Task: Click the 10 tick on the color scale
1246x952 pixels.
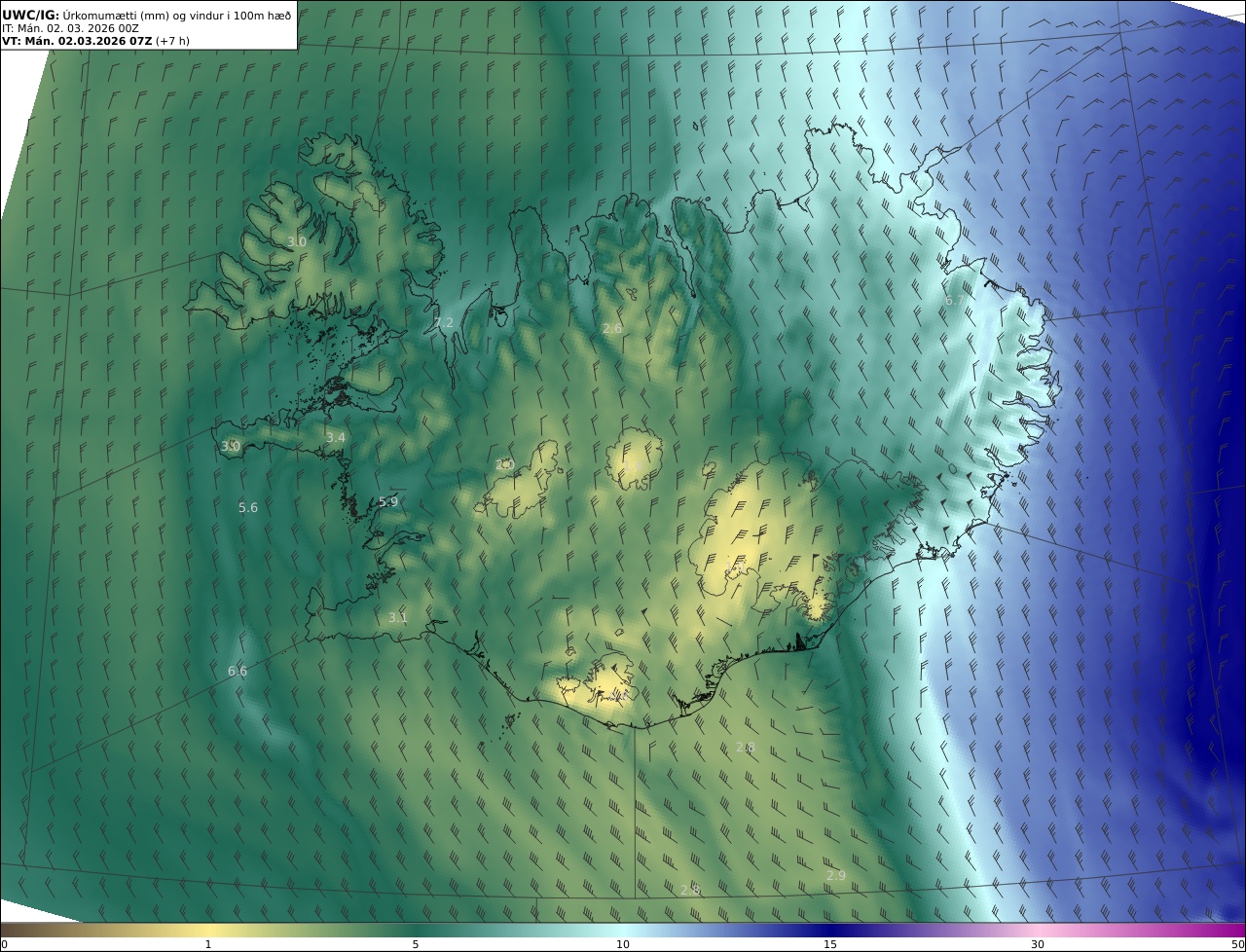Action: (x=623, y=944)
